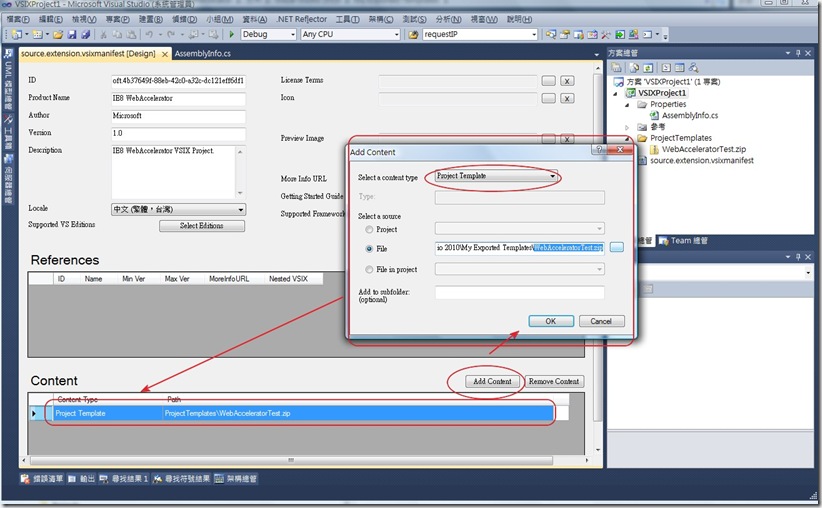Open the Locale dropdown
The image size is (822, 508).
point(178,209)
